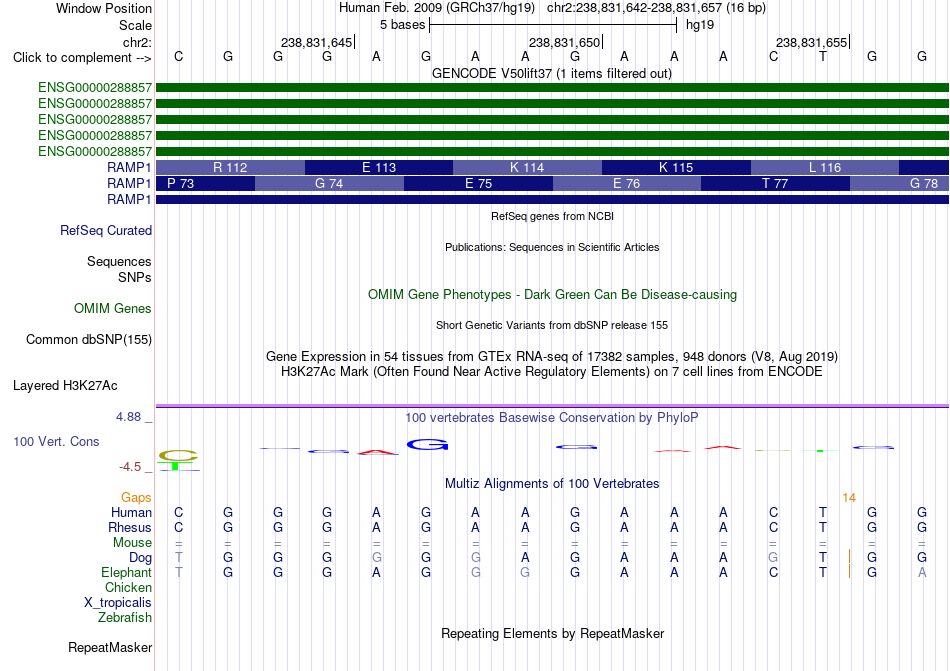Select the L 116 codon block
The image size is (950, 671).
coord(825,167)
